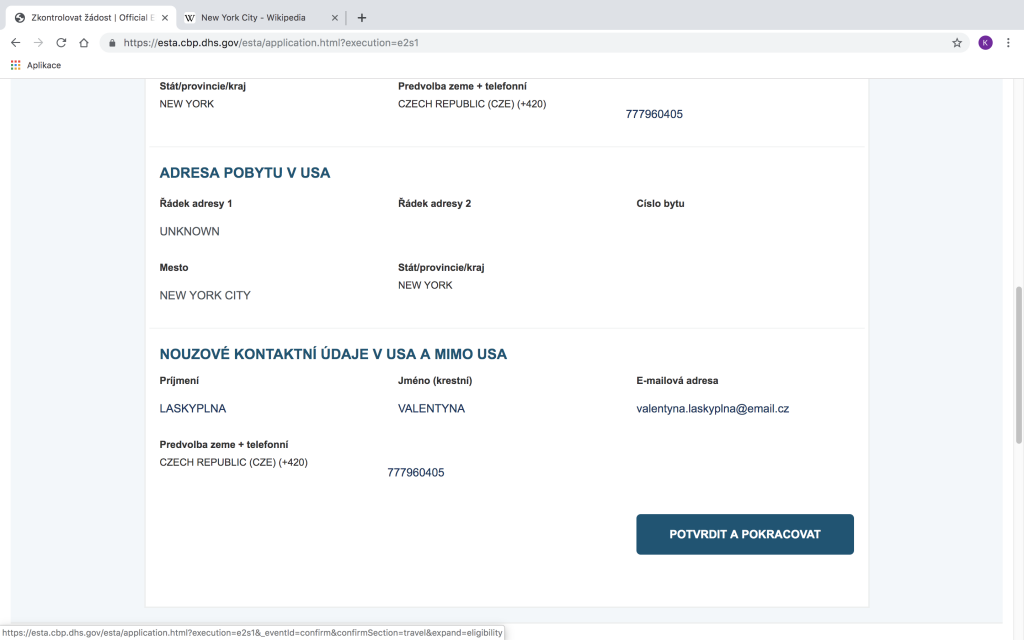
Task: Go back to the previous page
Action: pyautogui.click(x=15, y=43)
